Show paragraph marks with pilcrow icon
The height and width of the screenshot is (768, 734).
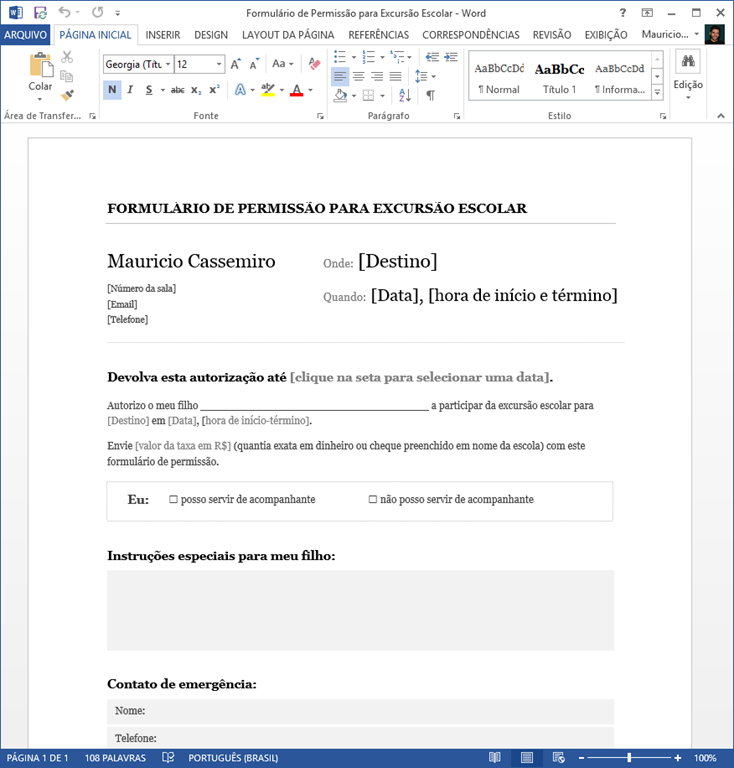click(x=430, y=96)
